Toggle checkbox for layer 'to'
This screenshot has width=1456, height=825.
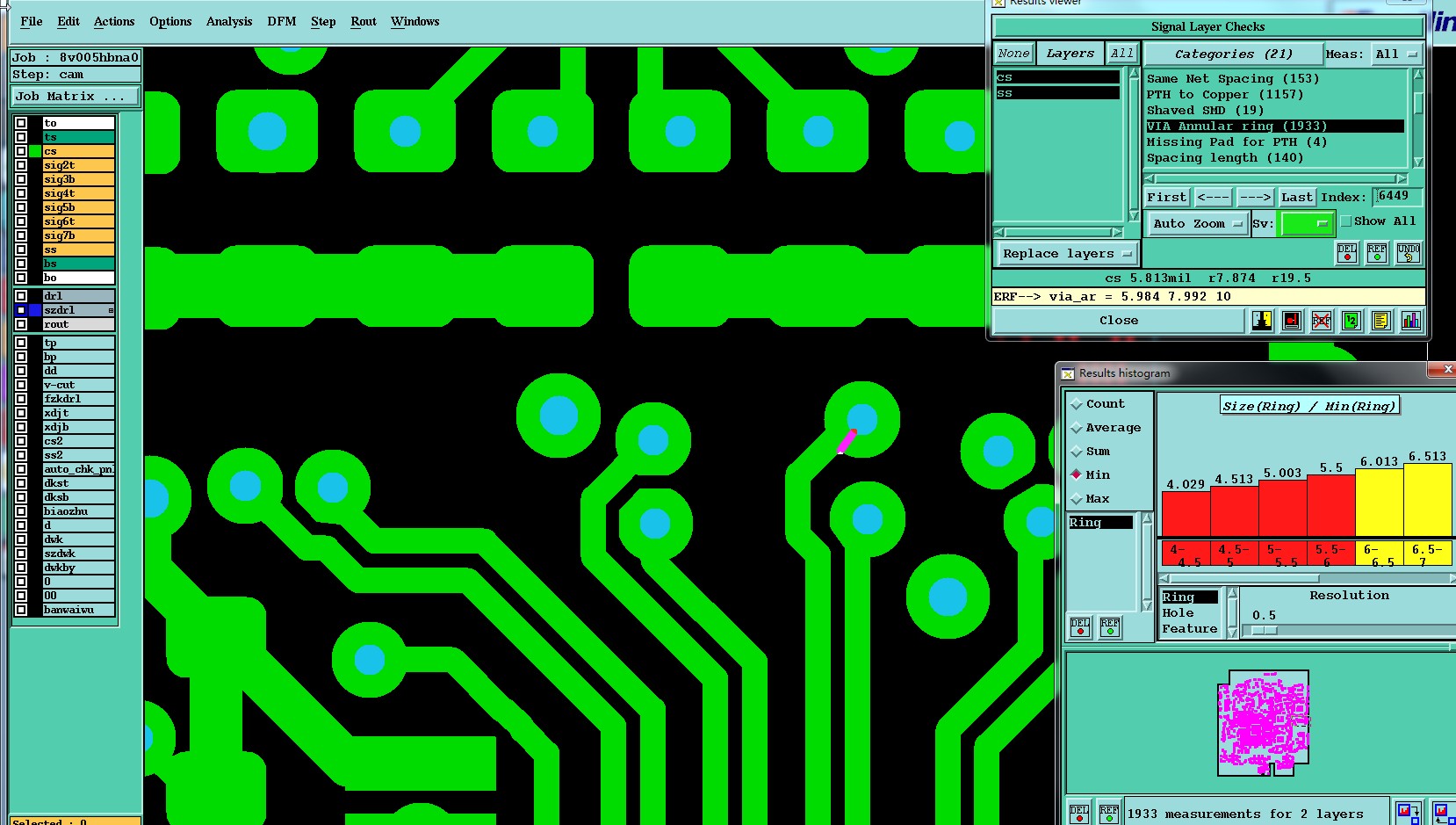click(x=21, y=123)
